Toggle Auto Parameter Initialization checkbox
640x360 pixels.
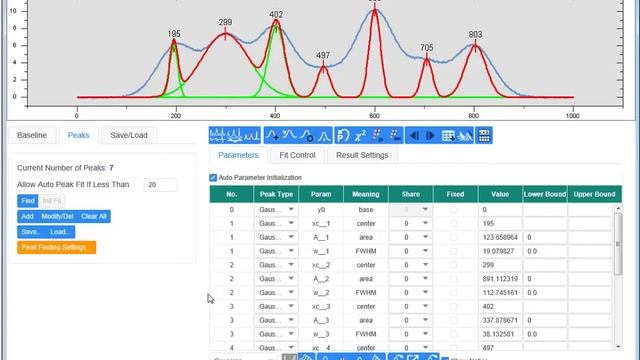(213, 178)
